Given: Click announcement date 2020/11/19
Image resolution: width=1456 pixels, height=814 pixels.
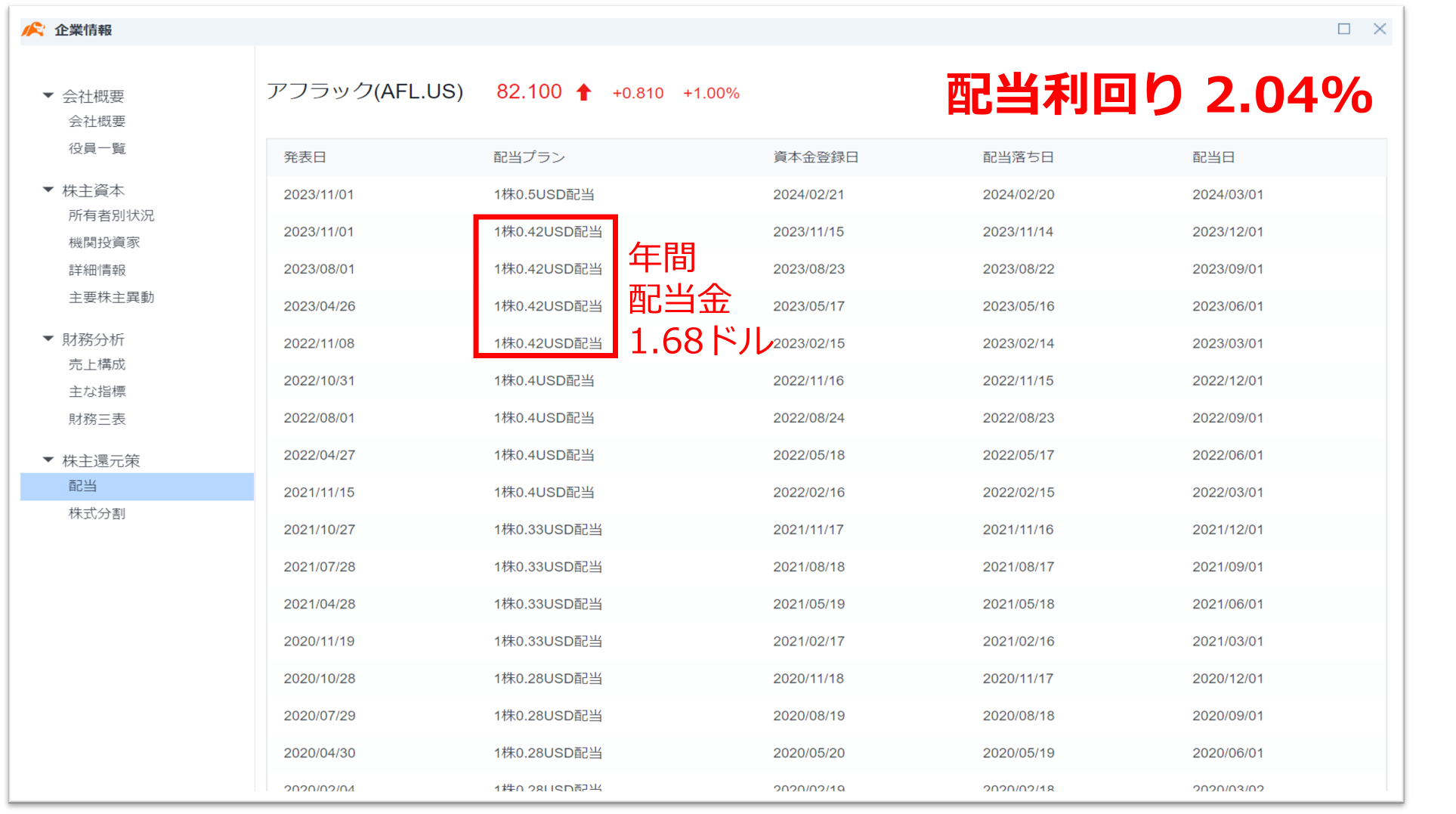Looking at the screenshot, I should click(319, 641).
